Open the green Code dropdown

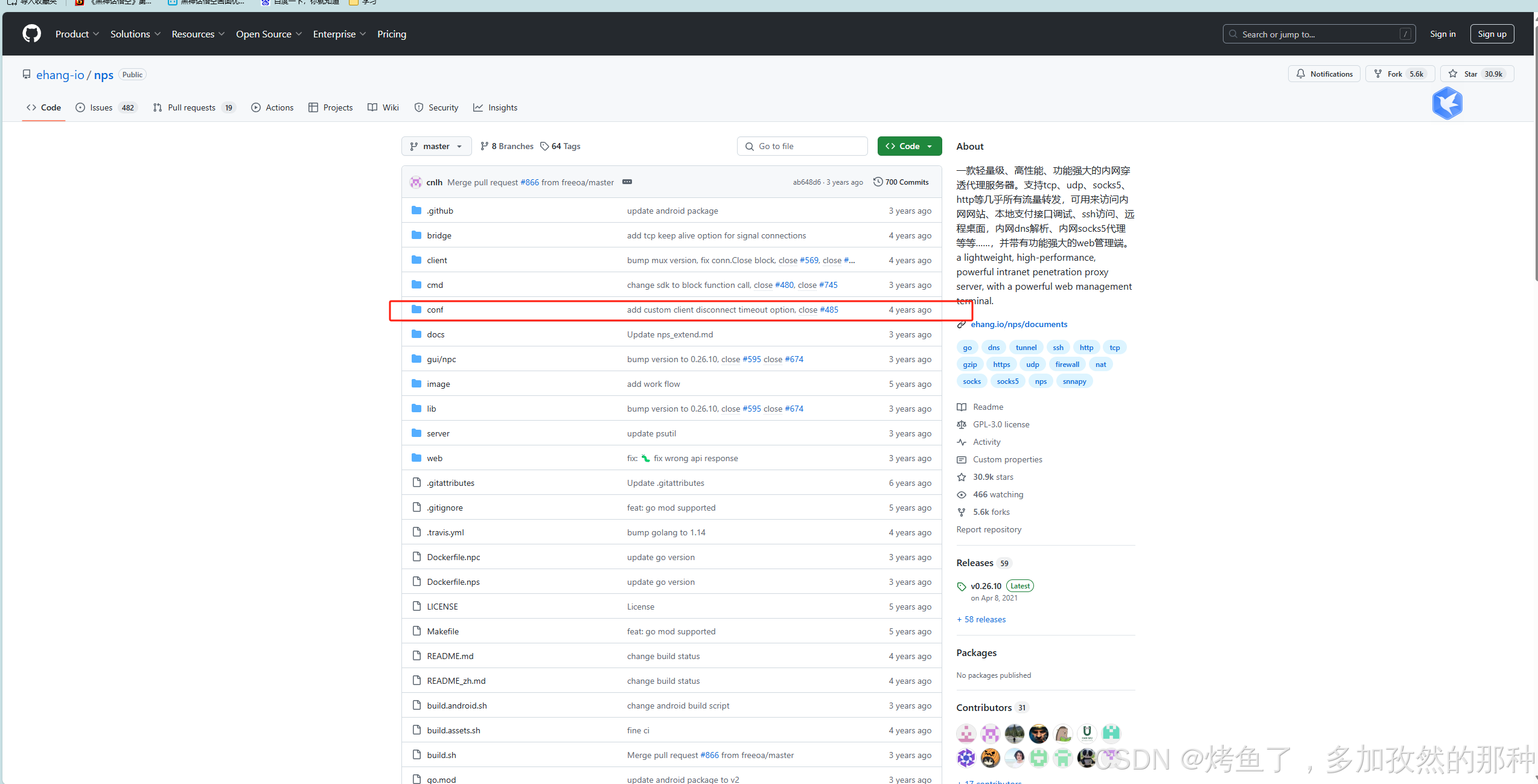[x=909, y=145]
